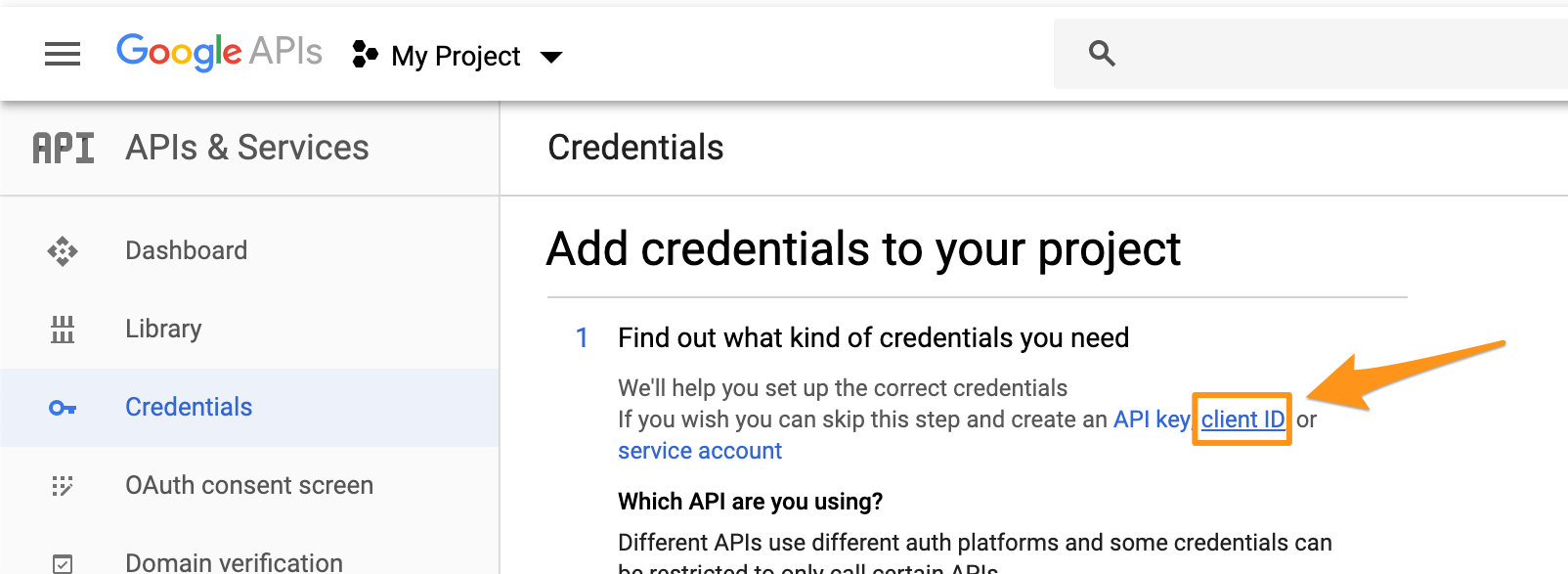This screenshot has height=574, width=1568.
Task: Follow the client ID link
Action: [1242, 419]
